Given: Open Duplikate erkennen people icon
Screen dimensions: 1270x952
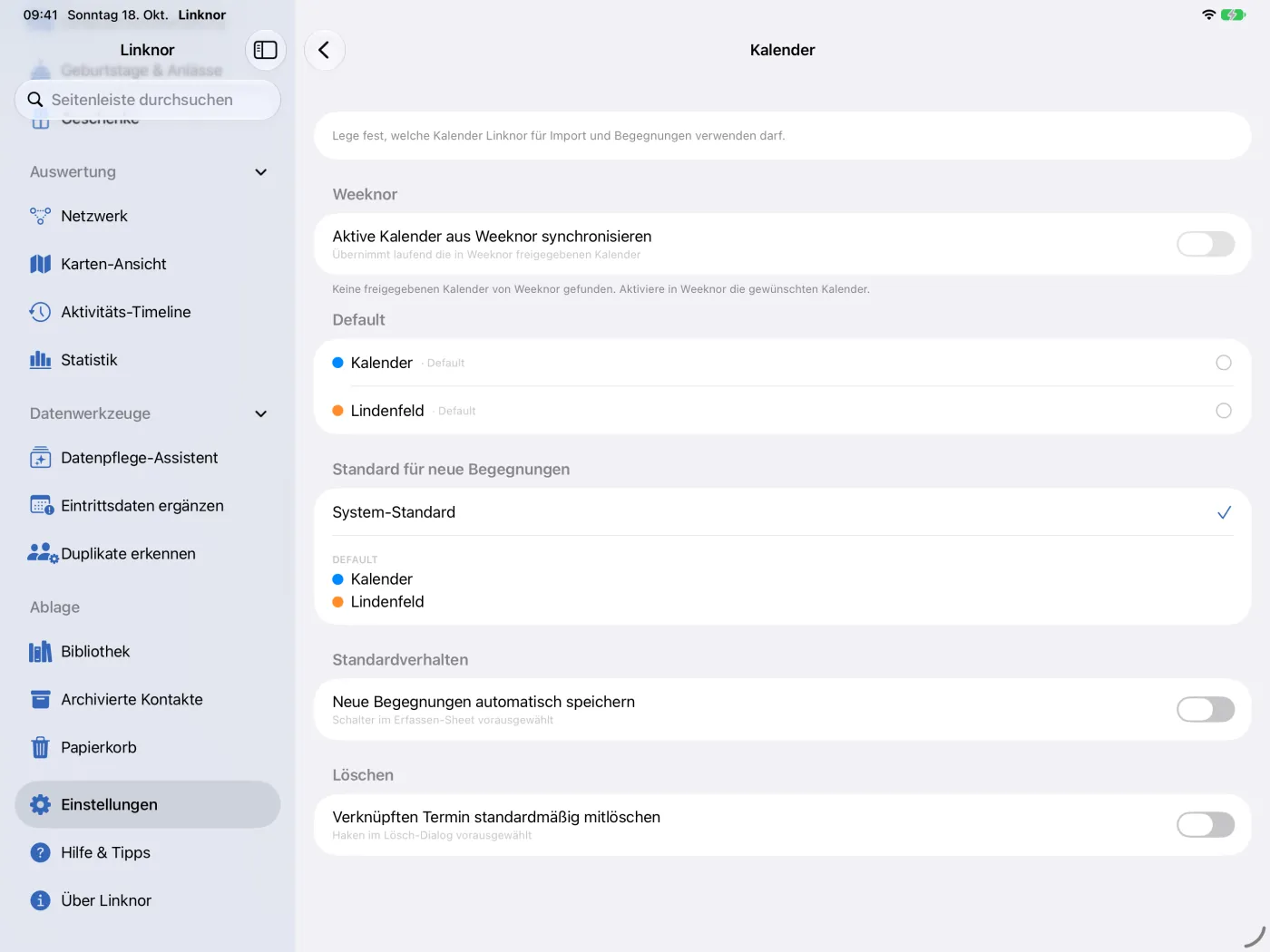Looking at the screenshot, I should pos(42,553).
